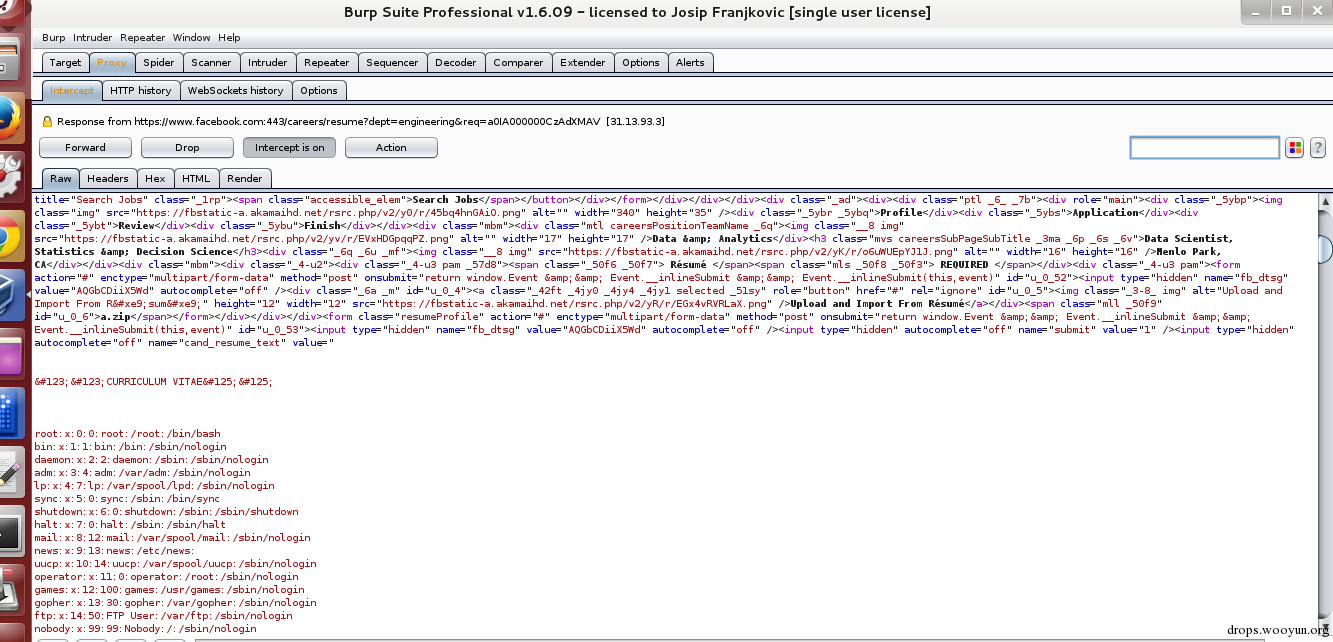The height and width of the screenshot is (642, 1333).
Task: Open the main Options tab next to Extender
Action: click(x=641, y=62)
